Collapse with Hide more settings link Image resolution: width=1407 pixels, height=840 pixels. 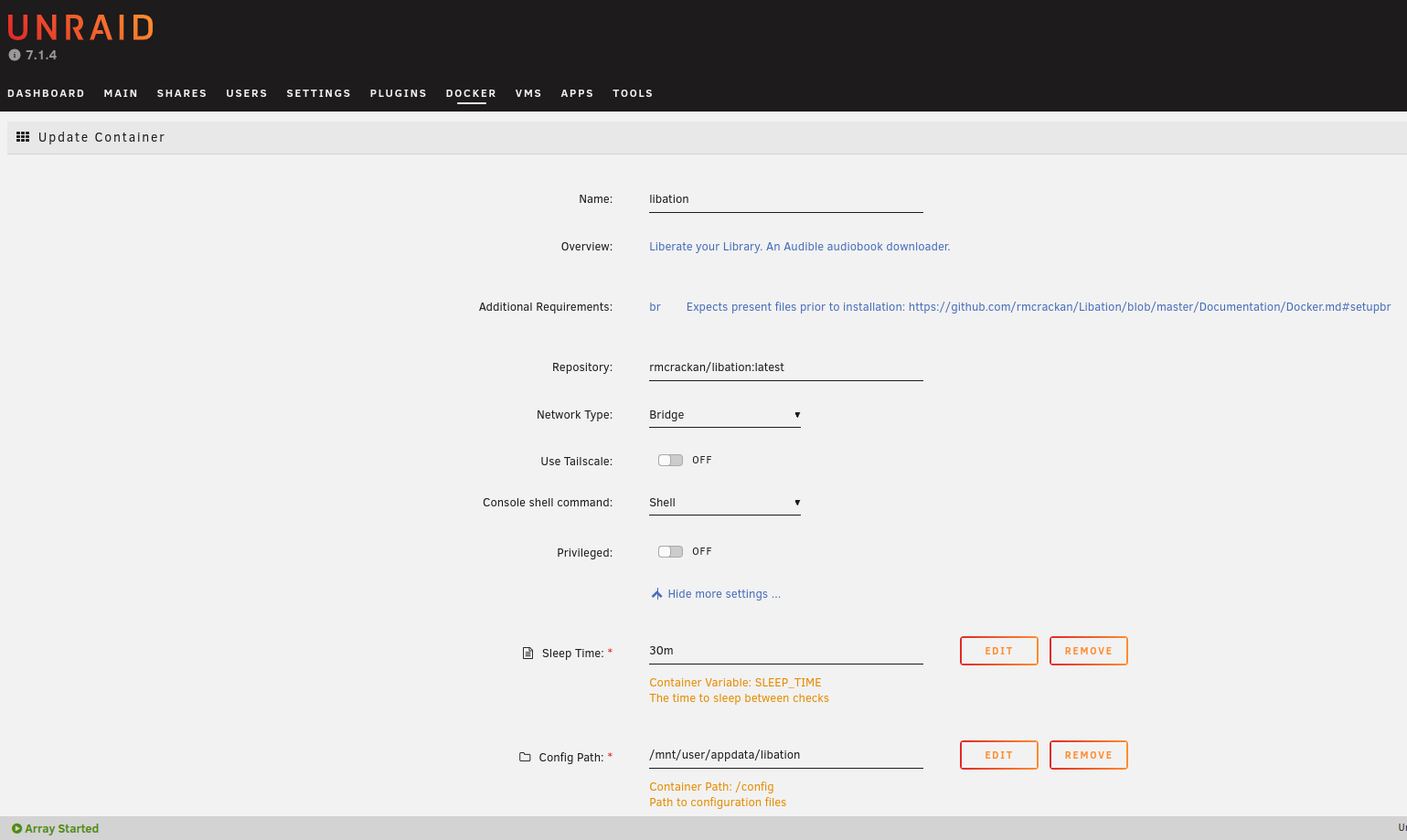click(724, 594)
